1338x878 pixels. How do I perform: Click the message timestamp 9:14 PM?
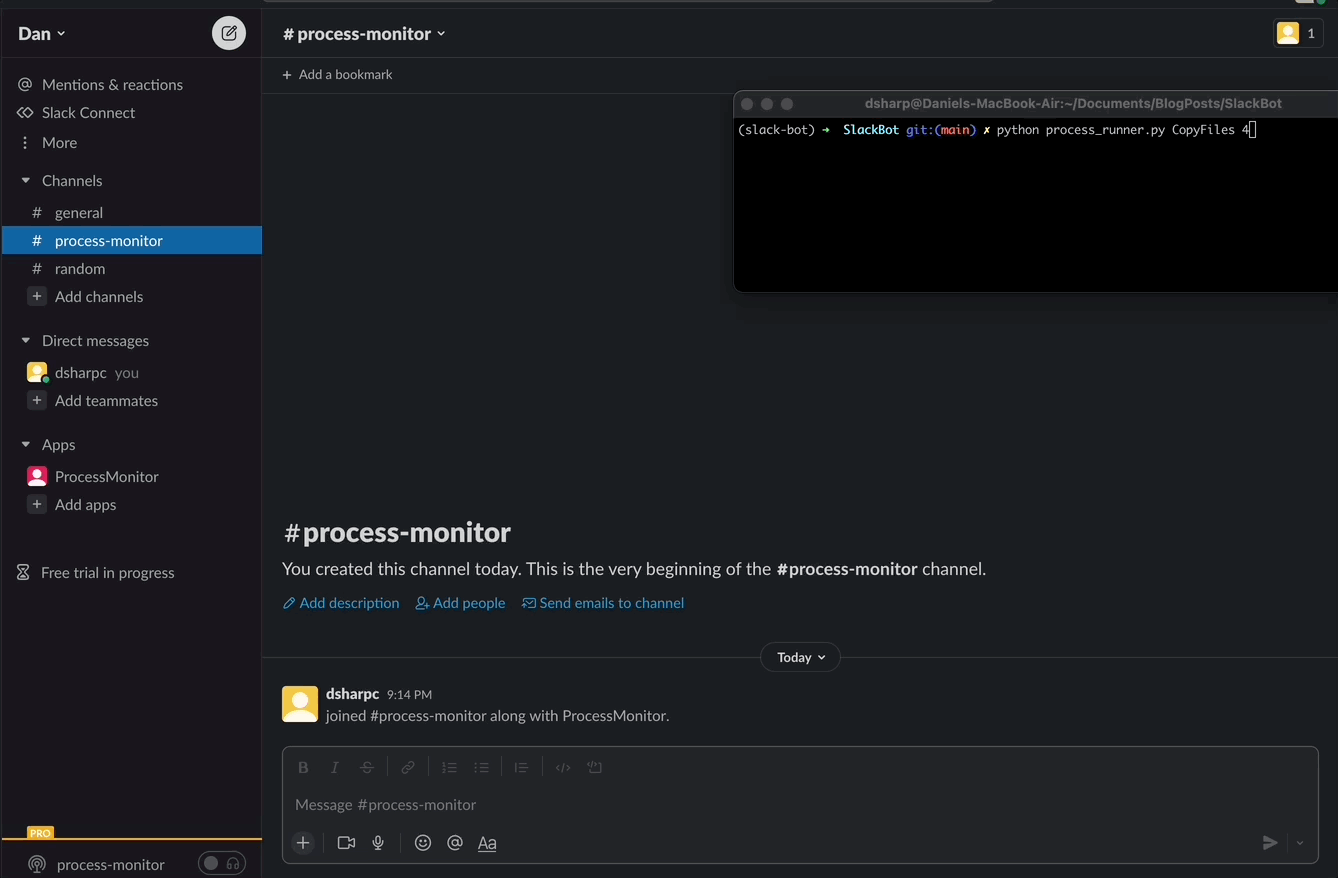[409, 694]
